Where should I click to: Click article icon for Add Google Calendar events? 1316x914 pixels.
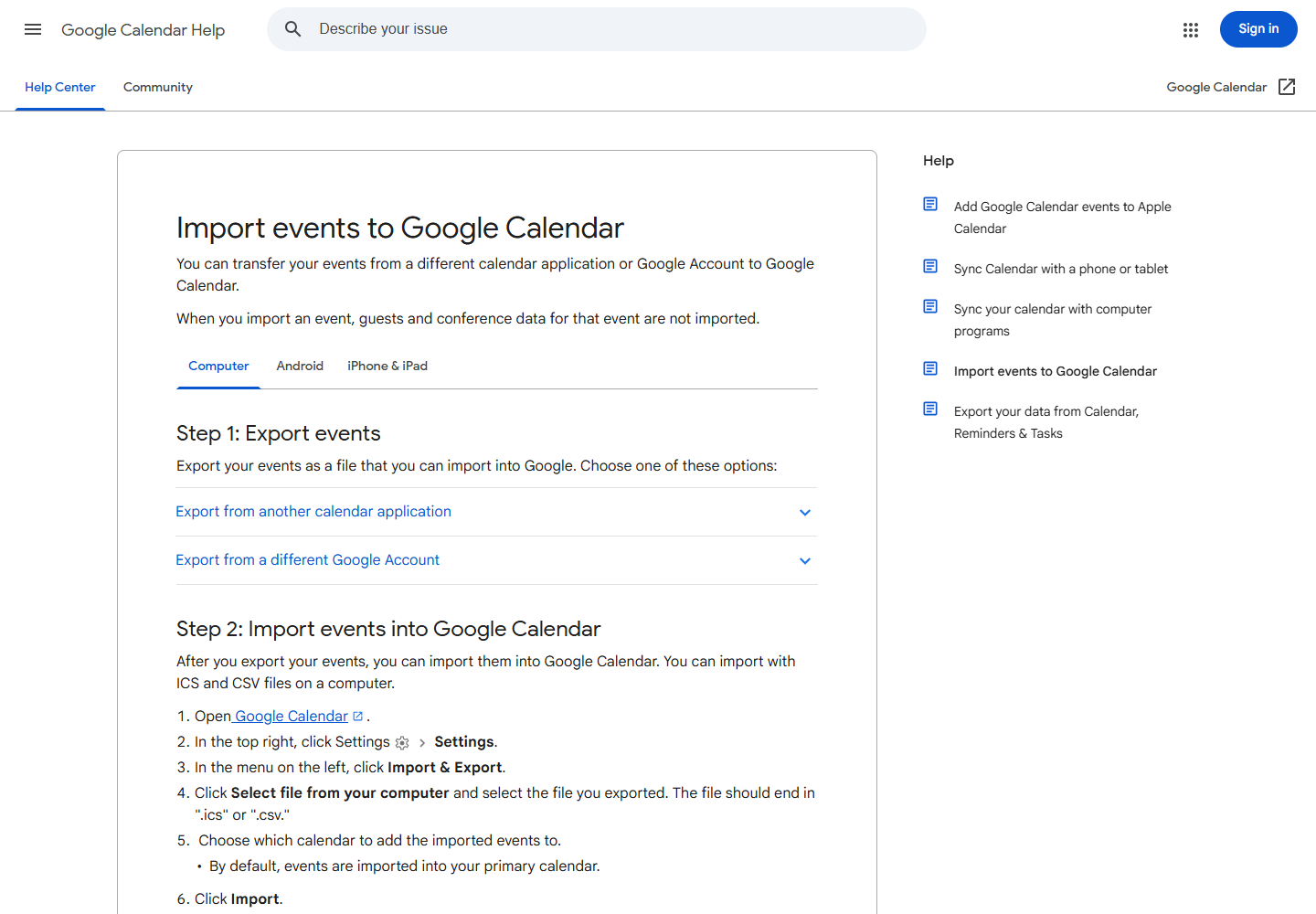930,204
